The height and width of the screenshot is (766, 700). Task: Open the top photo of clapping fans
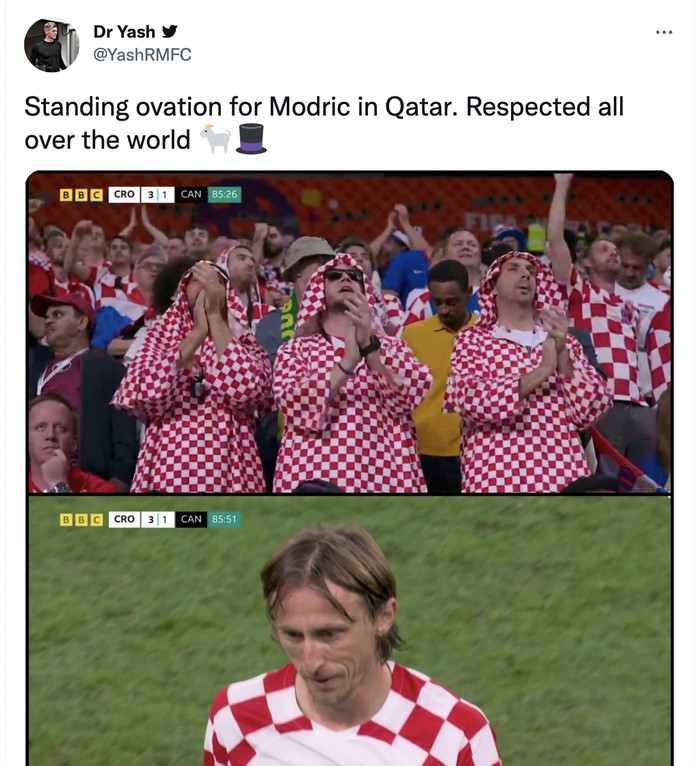349,340
